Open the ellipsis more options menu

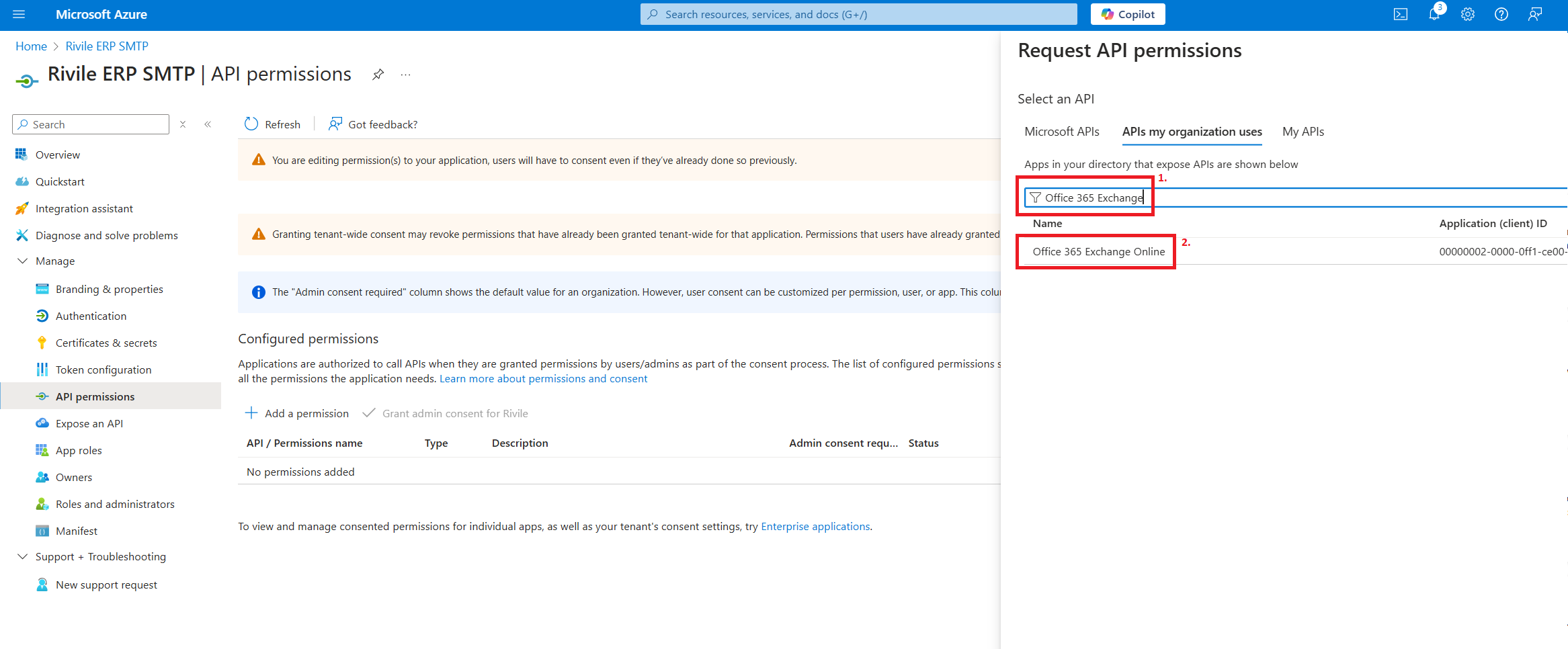405,75
